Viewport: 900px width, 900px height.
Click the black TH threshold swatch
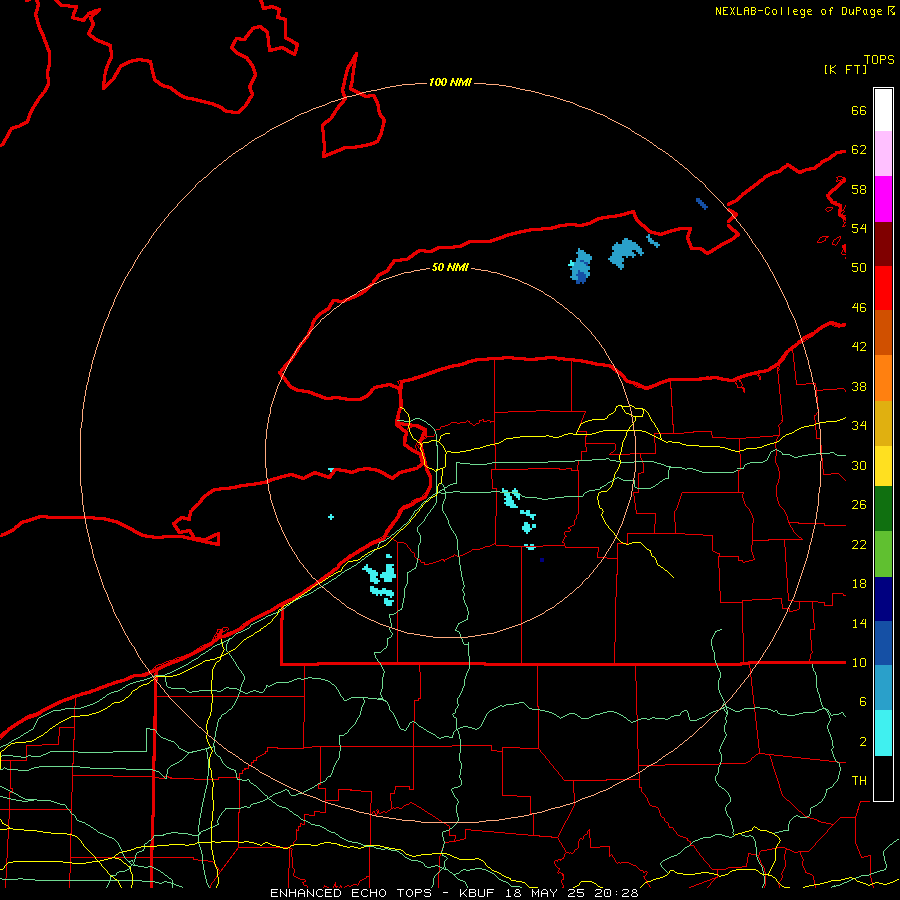pyautogui.click(x=883, y=778)
